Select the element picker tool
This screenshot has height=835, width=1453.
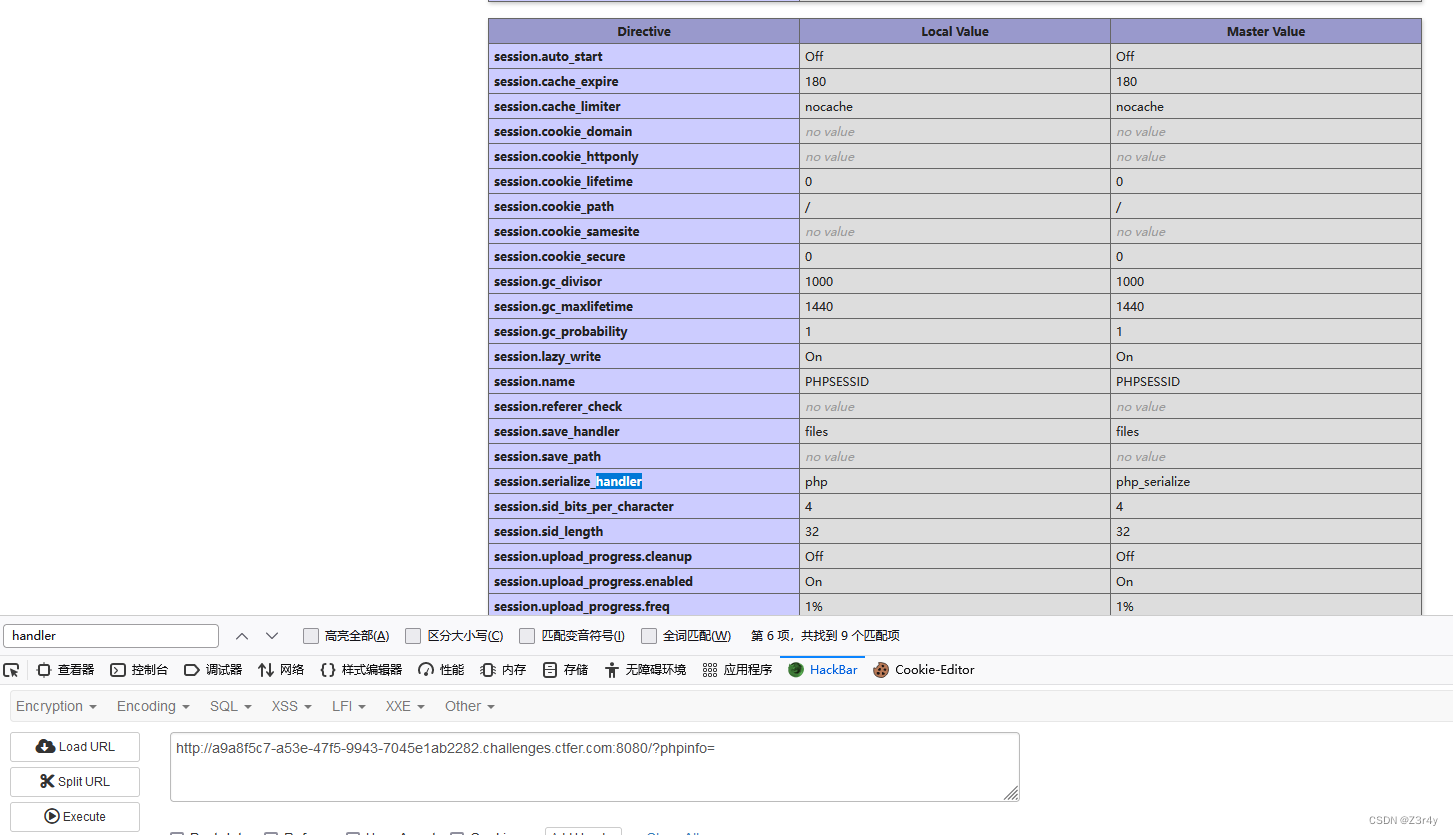[11, 669]
